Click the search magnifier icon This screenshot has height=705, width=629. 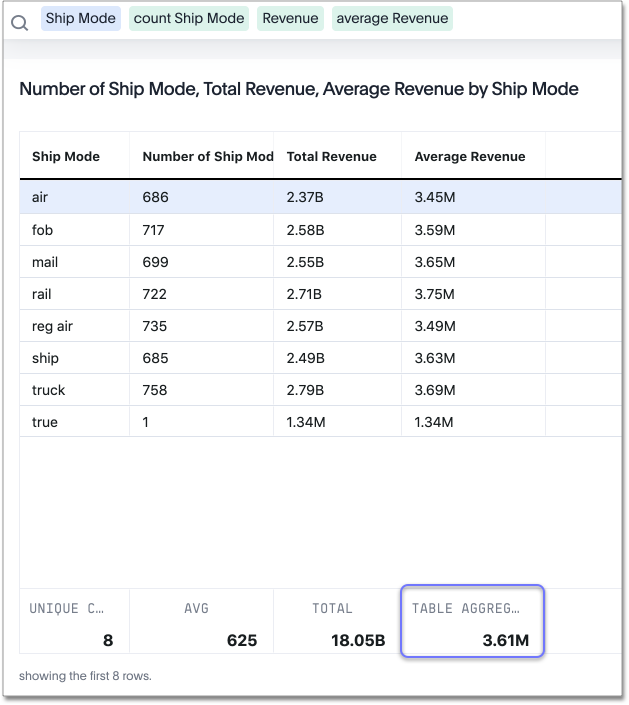click(19, 21)
